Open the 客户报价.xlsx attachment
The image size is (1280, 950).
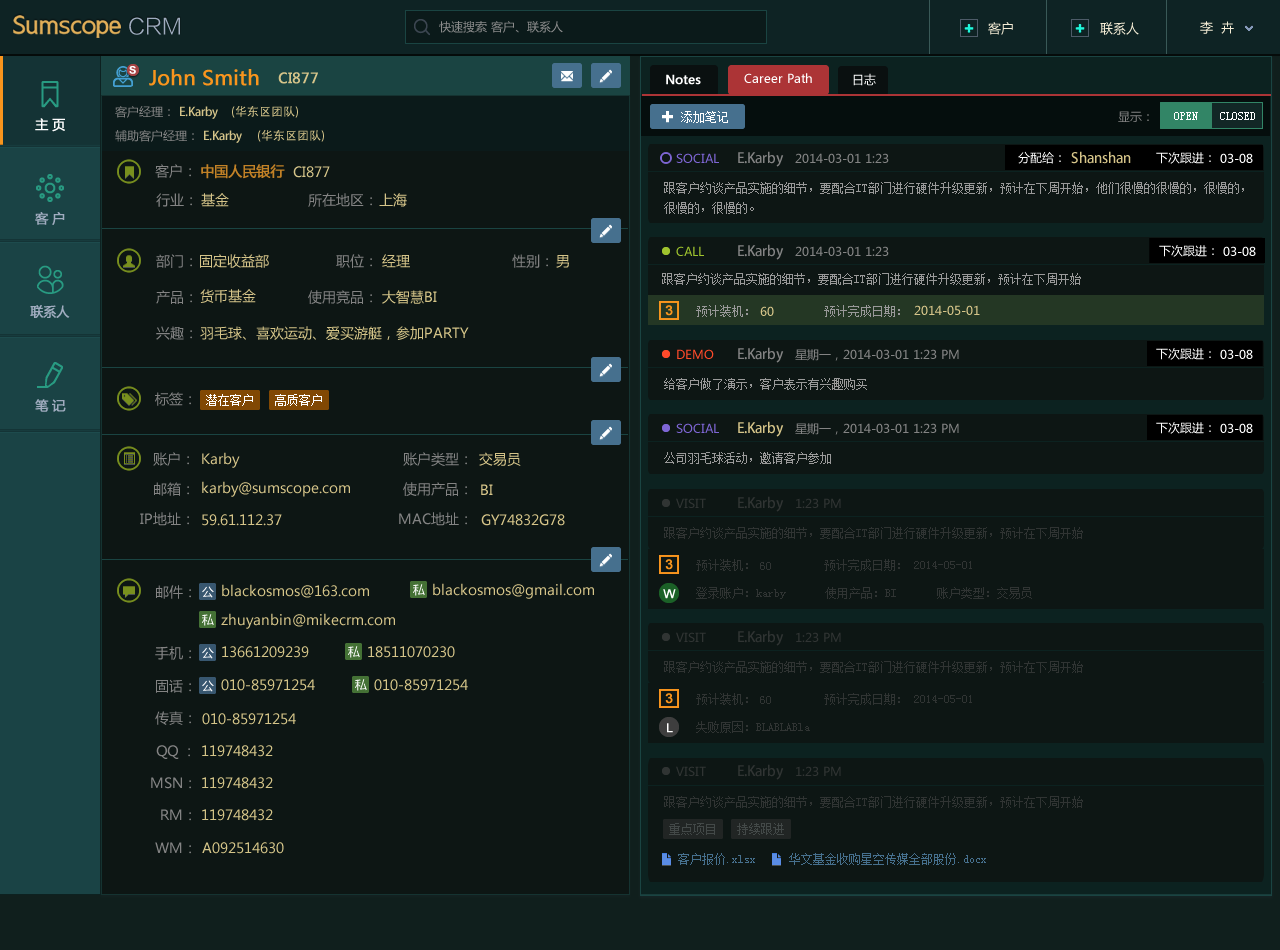point(708,859)
